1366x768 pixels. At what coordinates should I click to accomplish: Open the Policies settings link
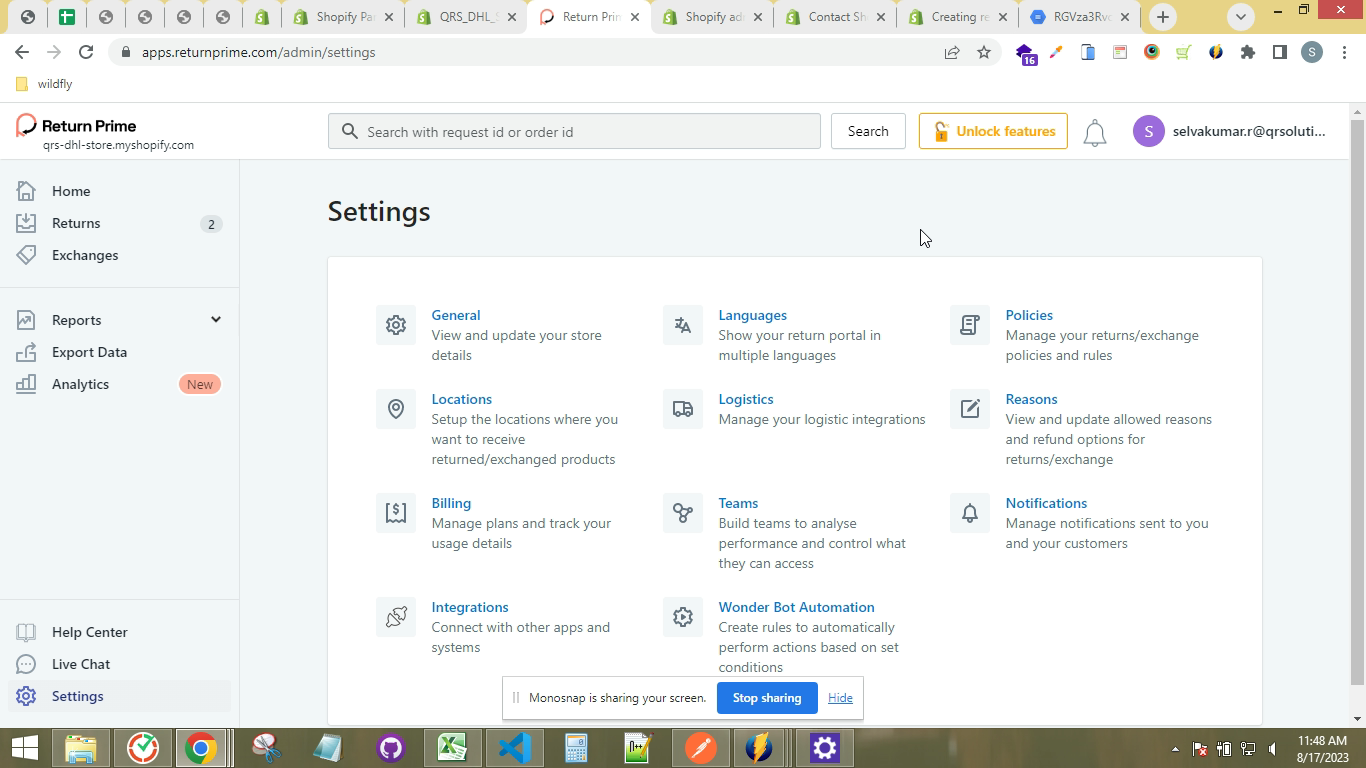pyautogui.click(x=1029, y=315)
